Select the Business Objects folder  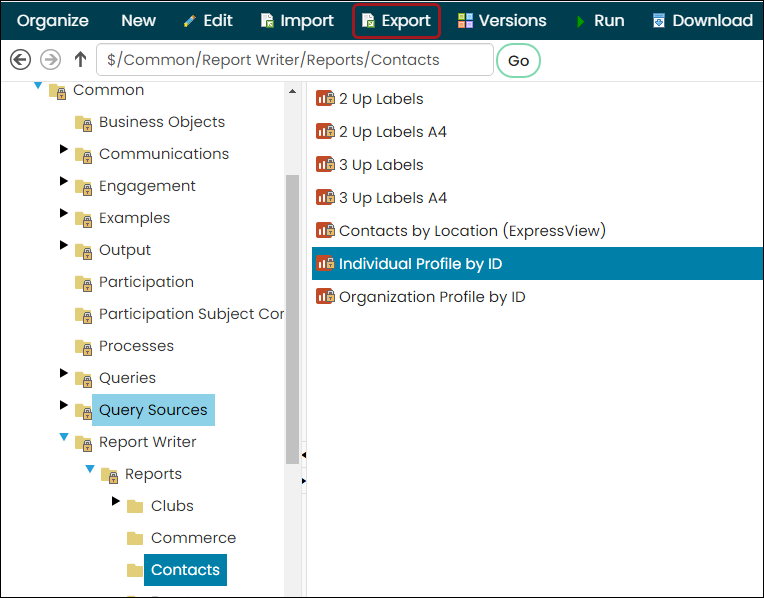pyautogui.click(x=162, y=122)
